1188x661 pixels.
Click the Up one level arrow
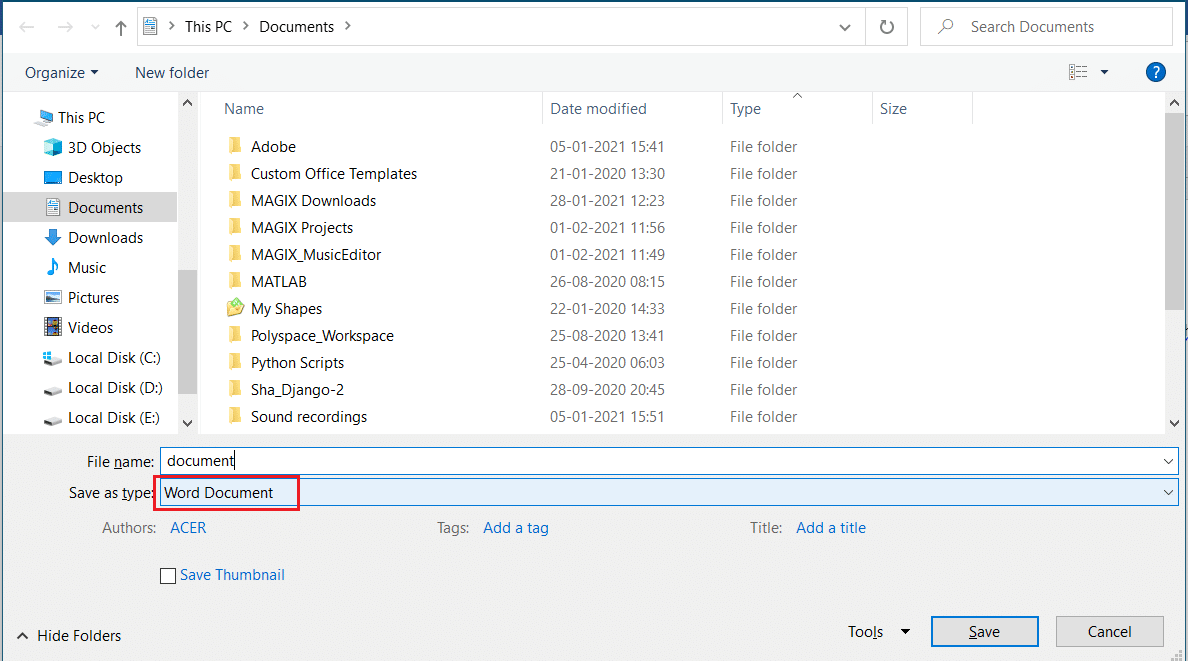121,28
